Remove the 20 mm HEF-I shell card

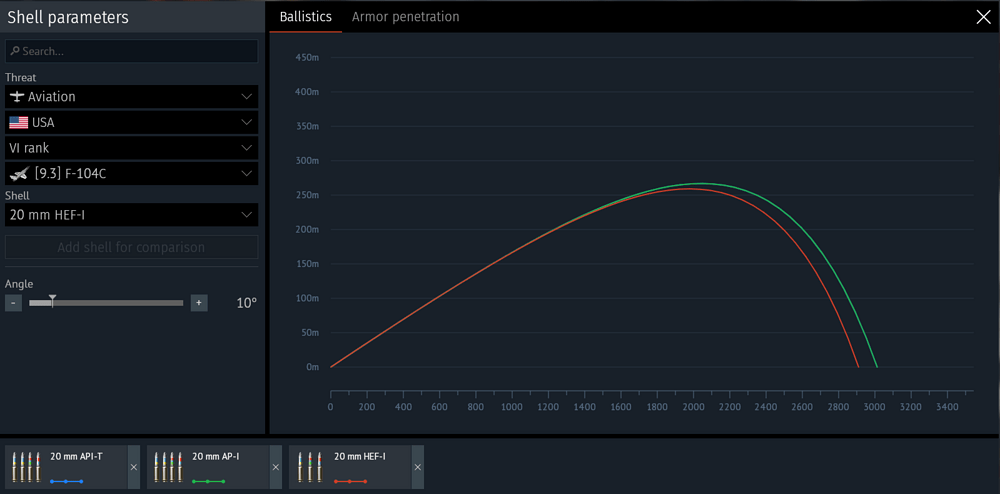tap(418, 467)
